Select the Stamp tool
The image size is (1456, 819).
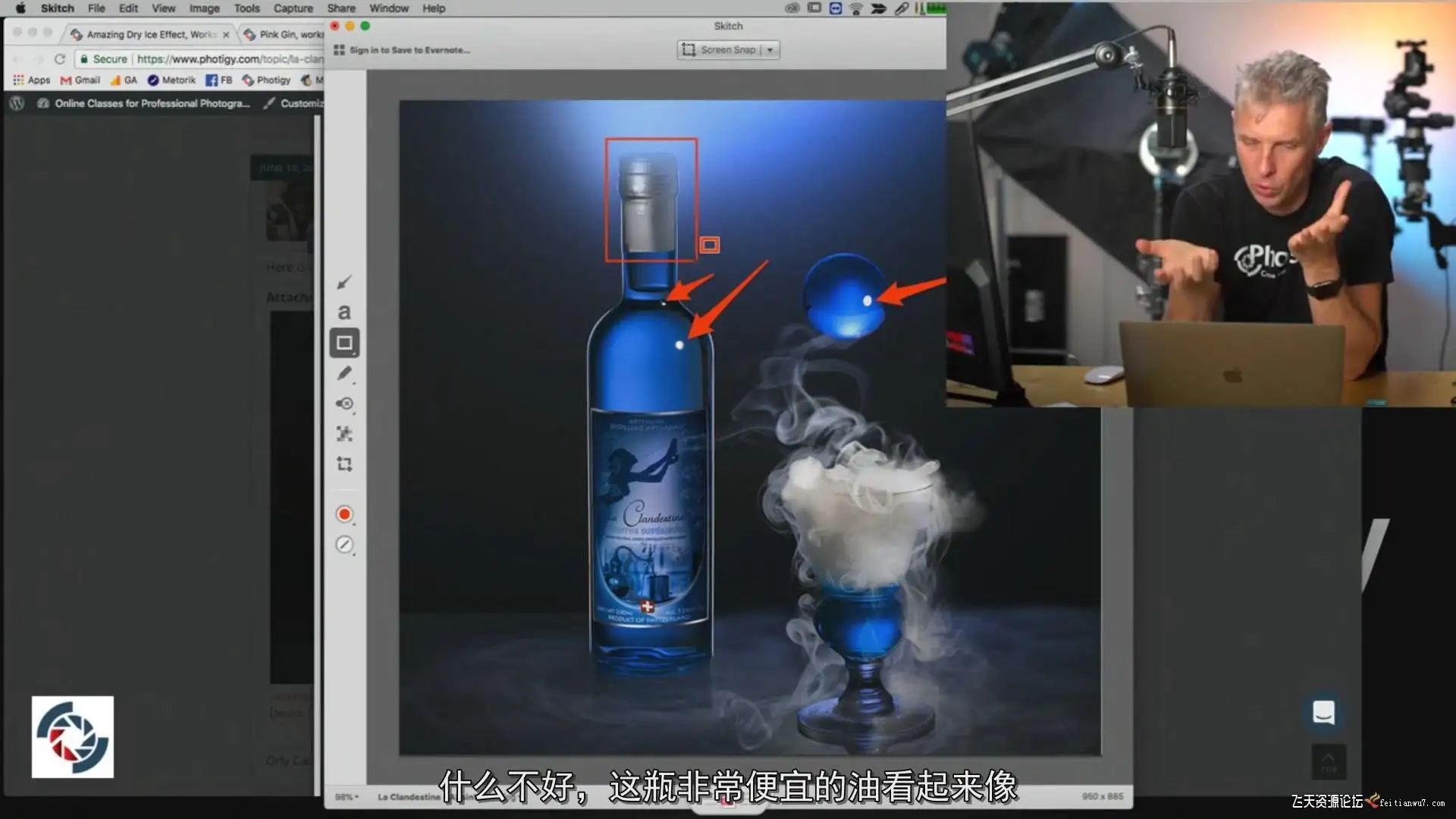(x=344, y=403)
